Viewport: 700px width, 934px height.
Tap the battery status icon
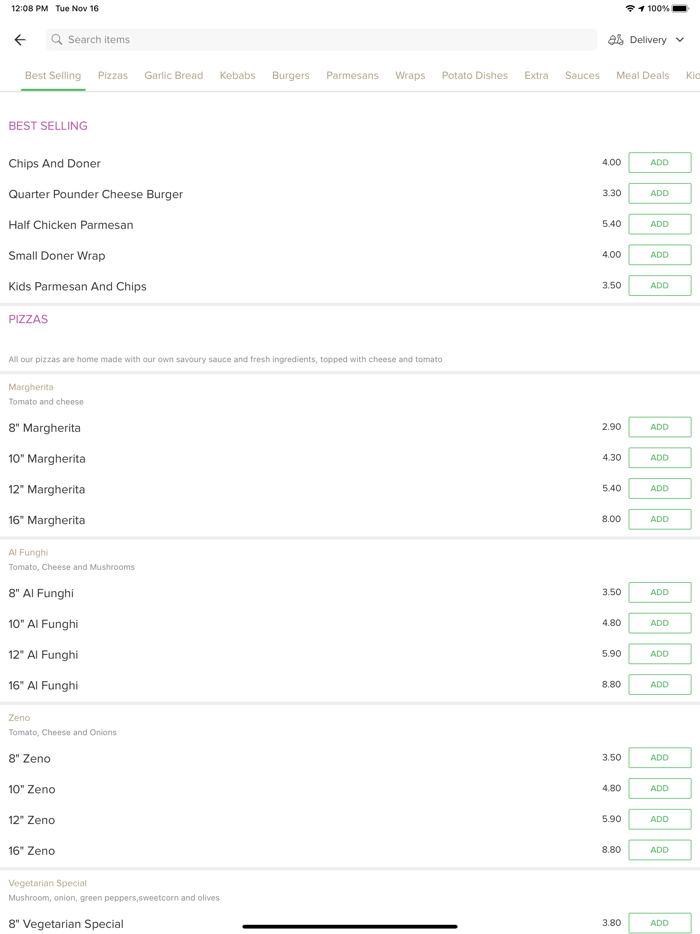click(x=680, y=8)
